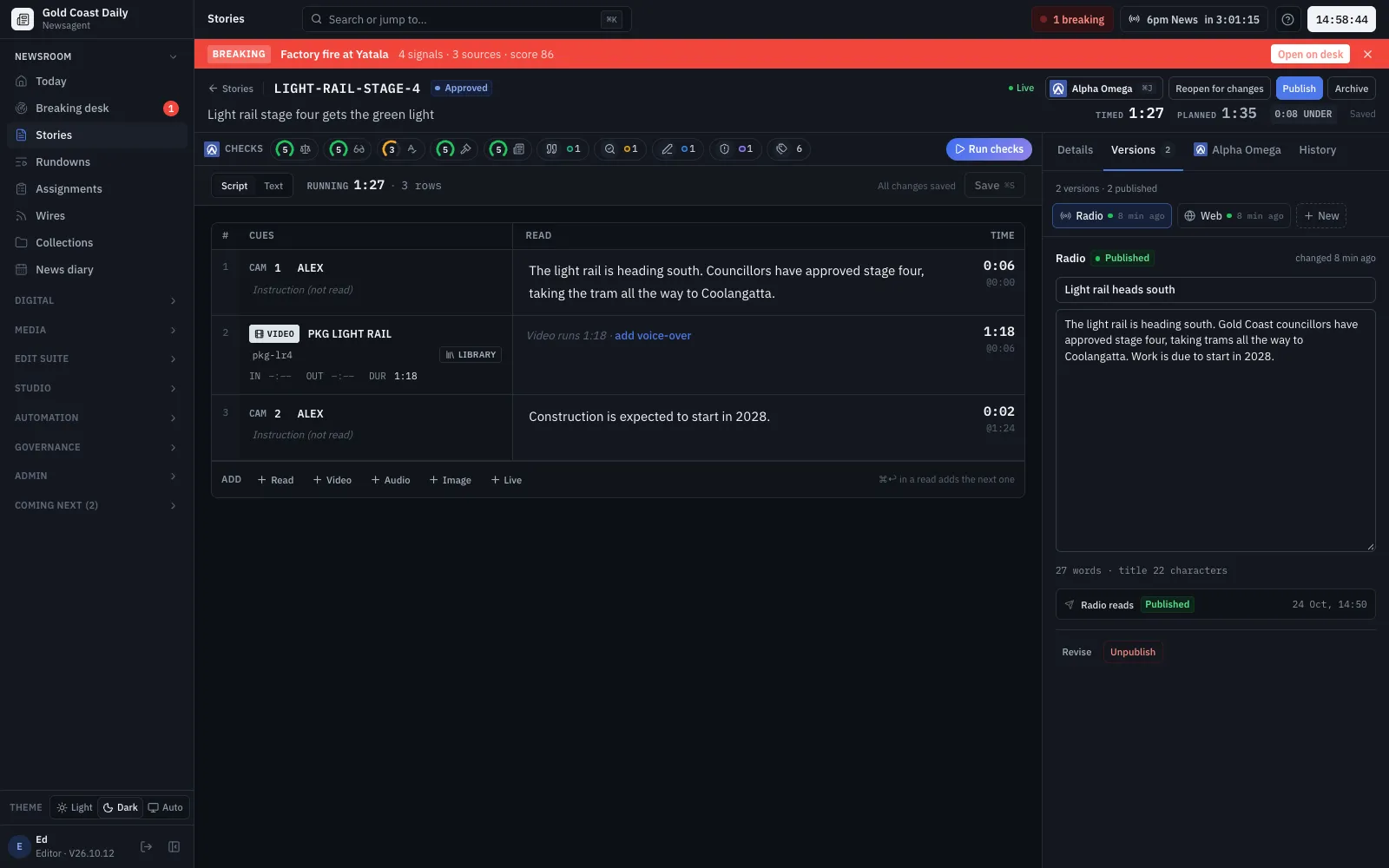
Task: Switch editor to Text view
Action: click(273, 186)
